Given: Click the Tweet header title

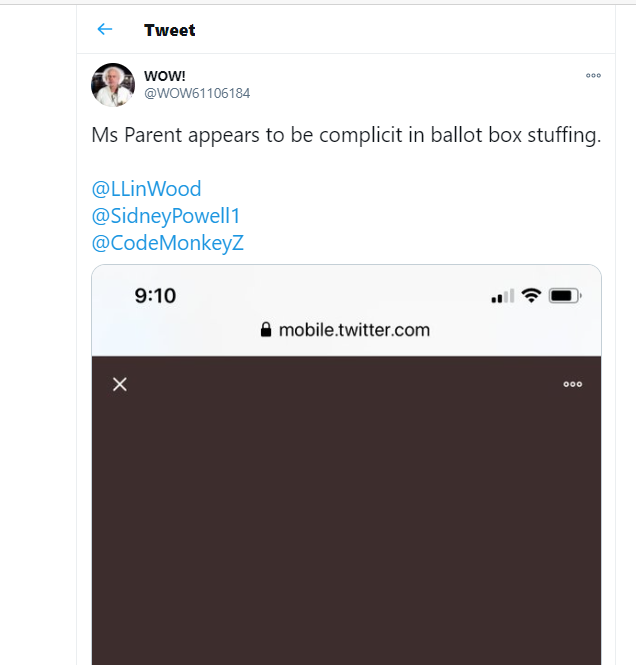Looking at the screenshot, I should click(x=170, y=30).
